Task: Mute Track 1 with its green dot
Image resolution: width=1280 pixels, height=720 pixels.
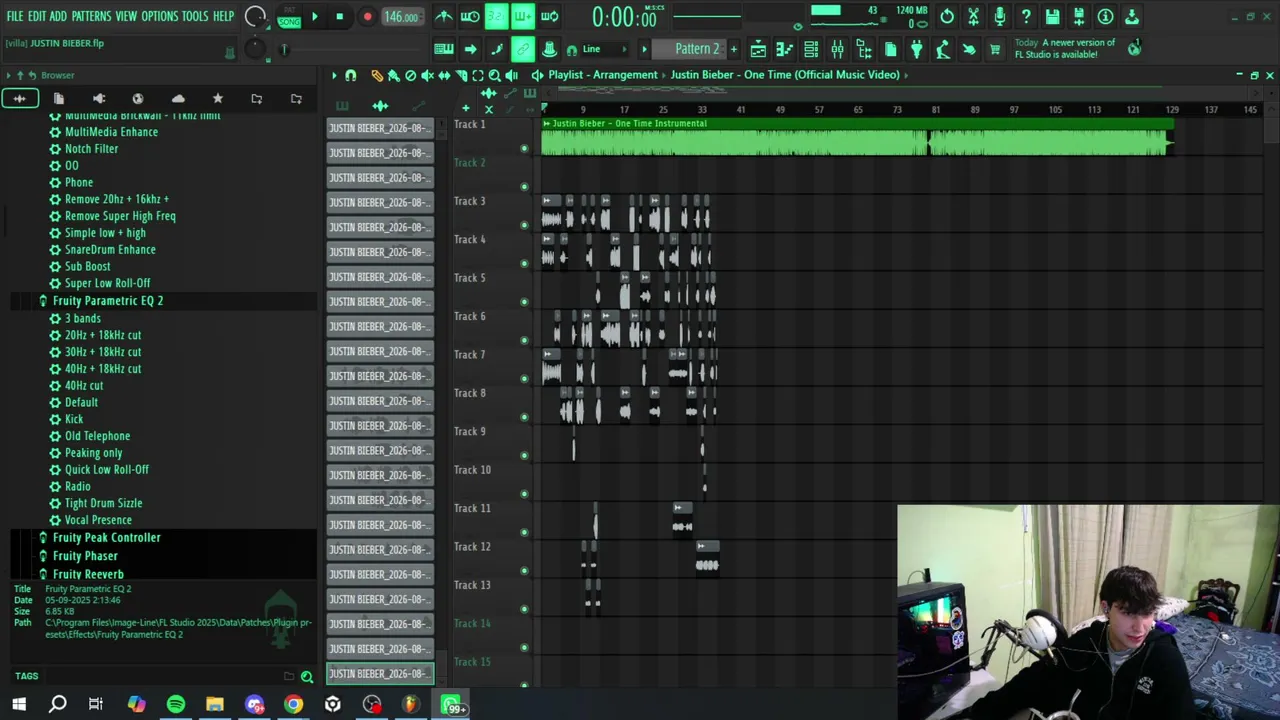Action: click(x=524, y=149)
